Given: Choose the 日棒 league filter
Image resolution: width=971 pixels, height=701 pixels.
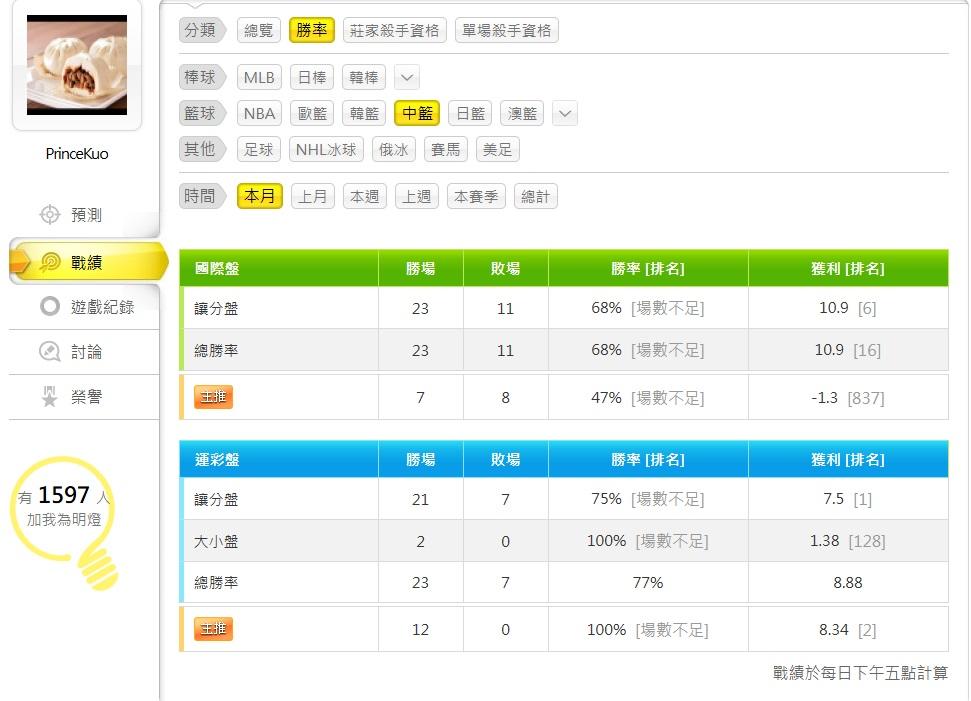Looking at the screenshot, I should [311, 77].
